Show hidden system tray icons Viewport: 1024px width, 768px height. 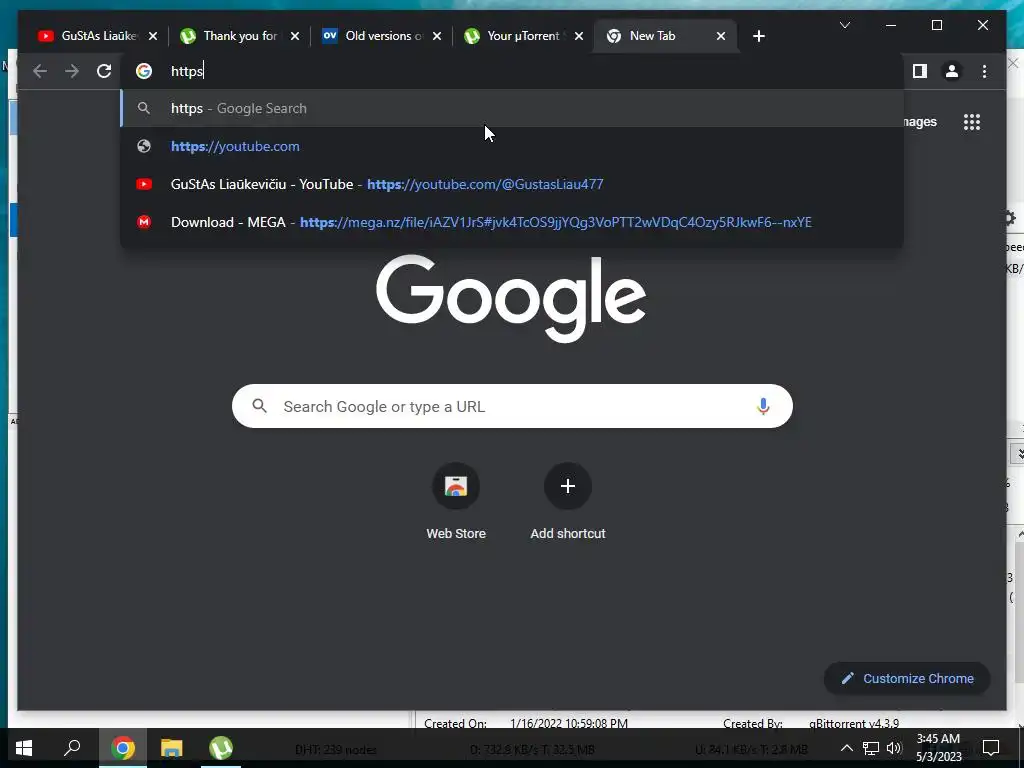(x=846, y=748)
